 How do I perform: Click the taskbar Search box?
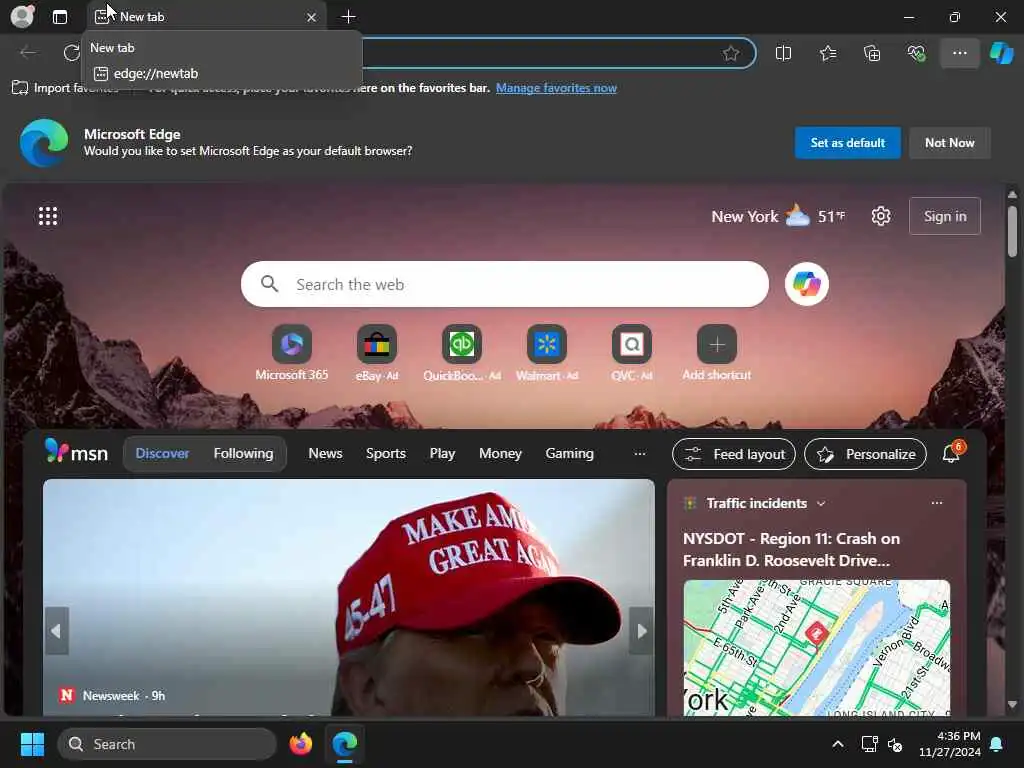pos(167,744)
